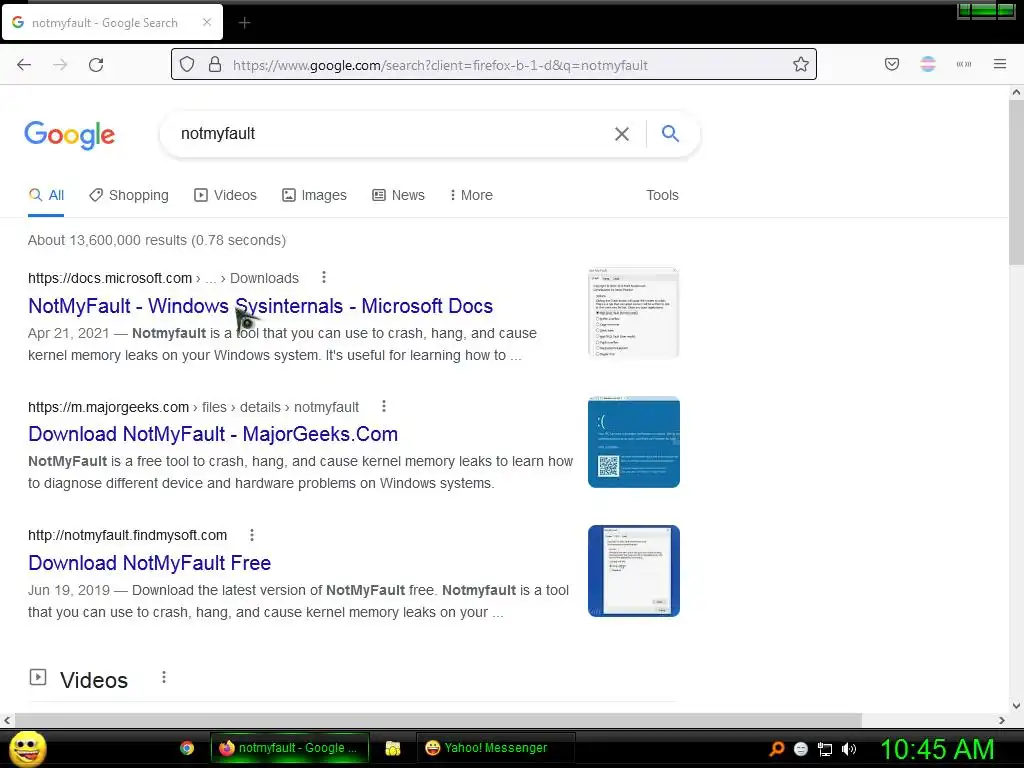Click the scroll right arrow
Image resolution: width=1024 pixels, height=768 pixels.
tap(1002, 720)
